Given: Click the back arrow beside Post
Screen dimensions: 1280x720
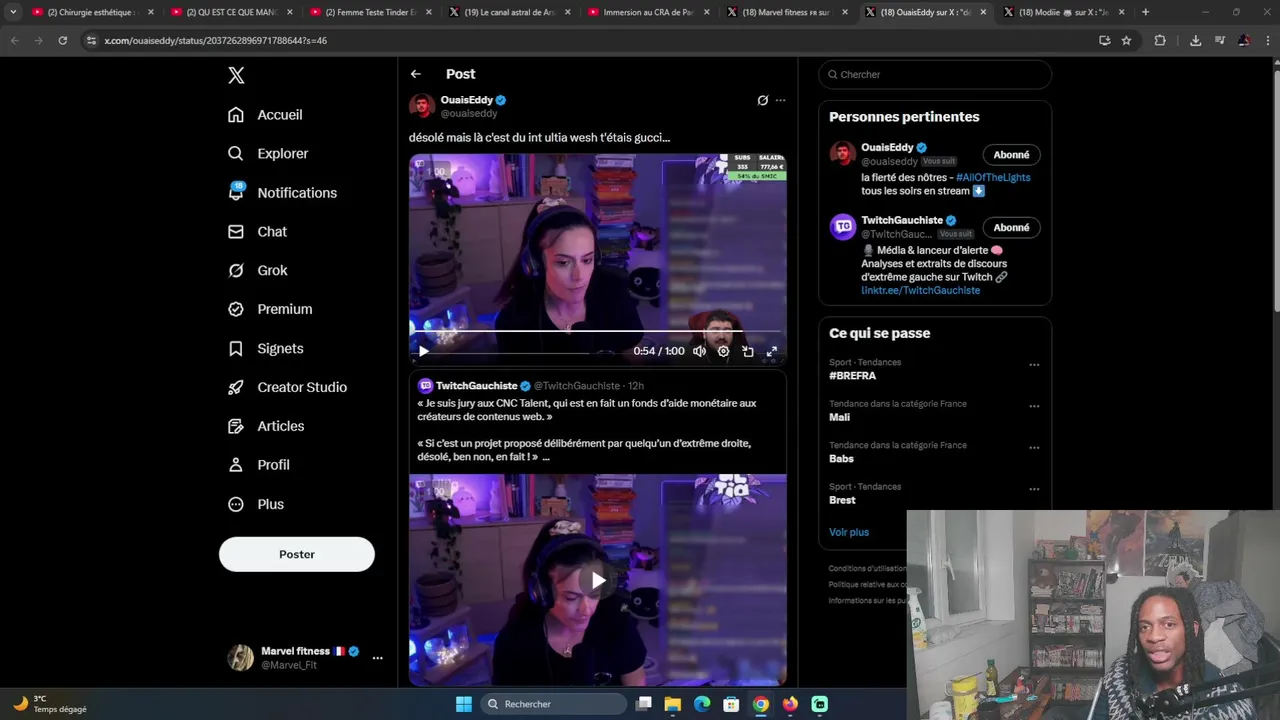Looking at the screenshot, I should tap(415, 74).
